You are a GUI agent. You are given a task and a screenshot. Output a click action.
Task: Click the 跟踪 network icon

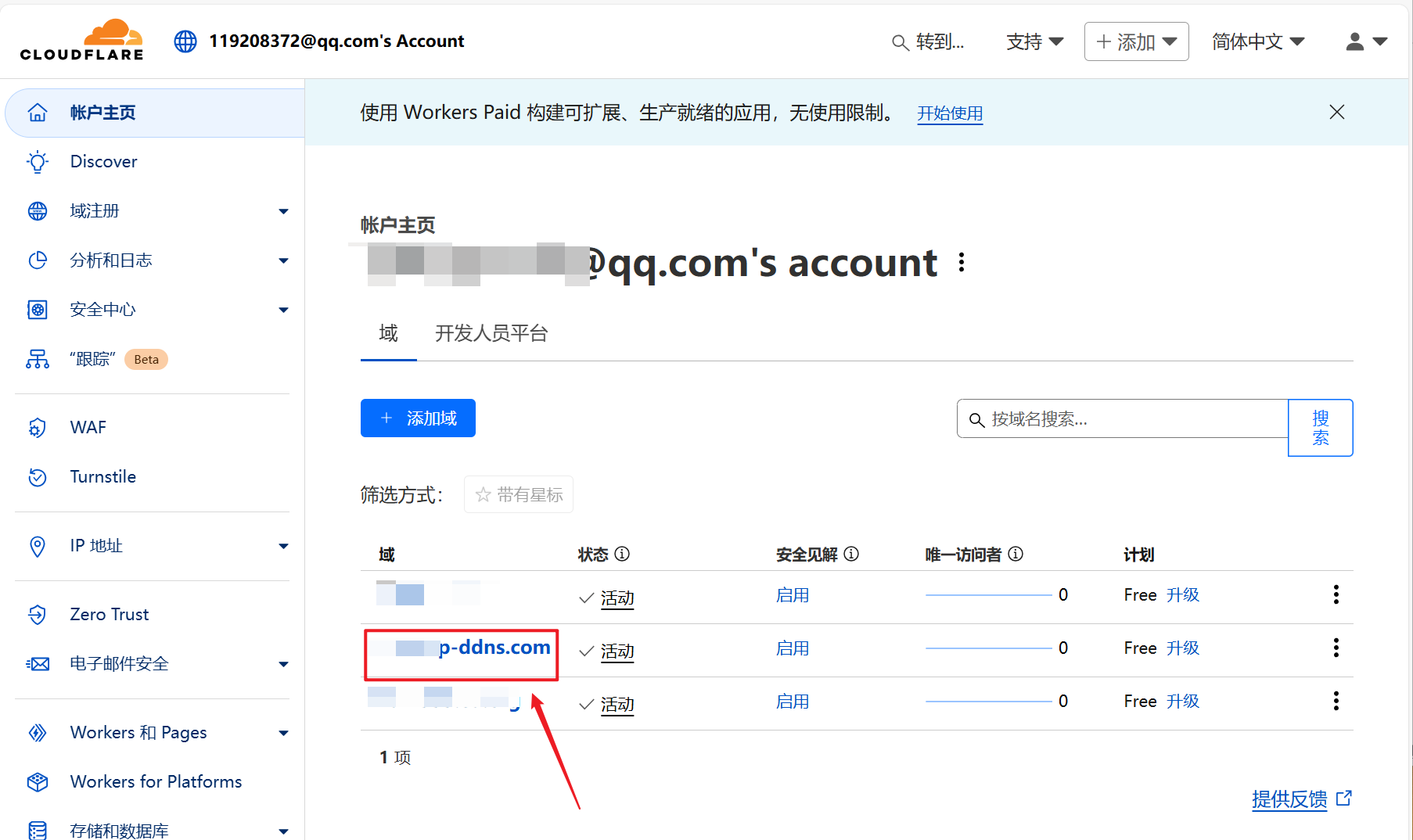tap(38, 359)
